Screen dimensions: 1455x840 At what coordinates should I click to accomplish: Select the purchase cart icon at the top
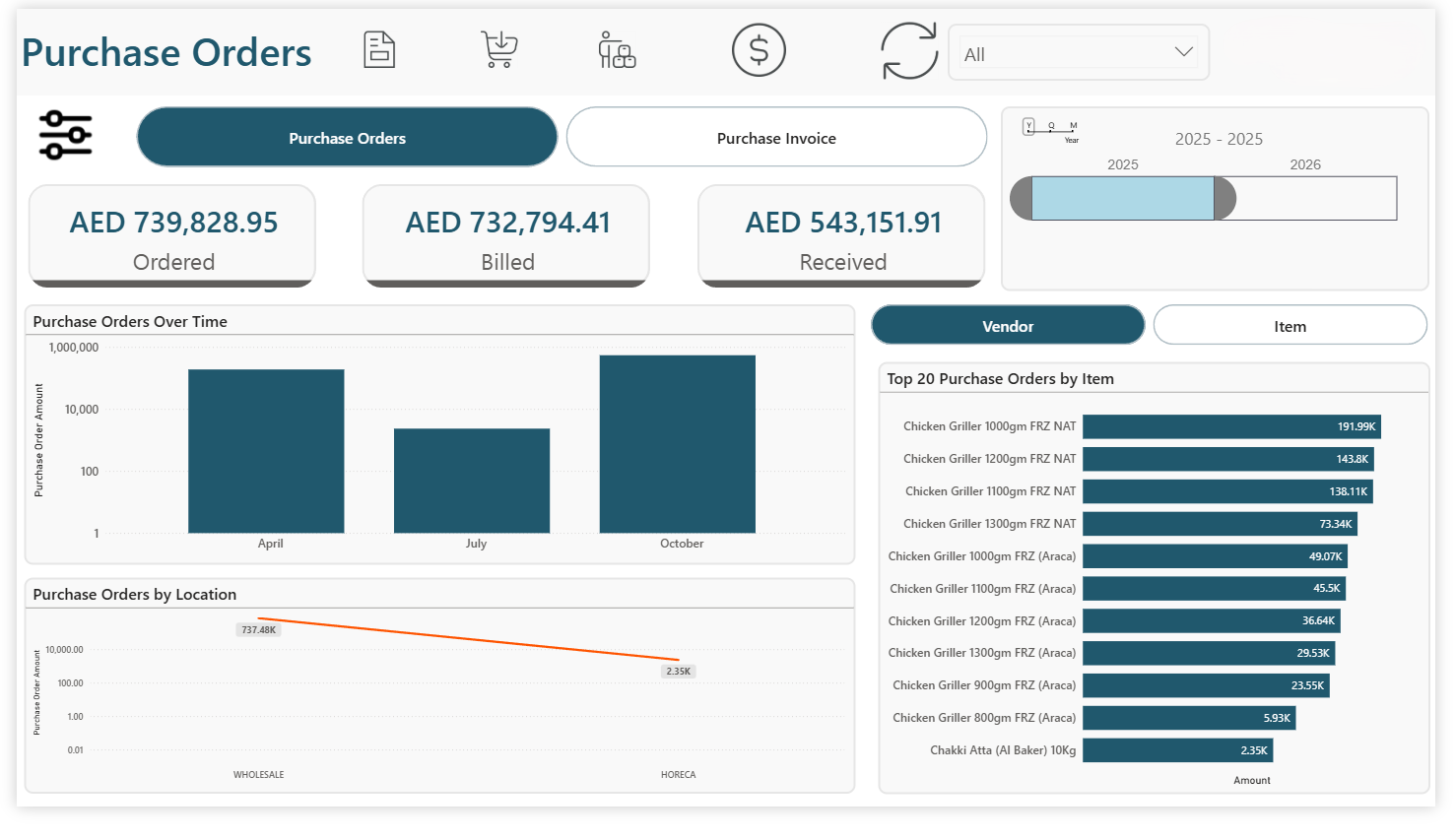[498, 48]
